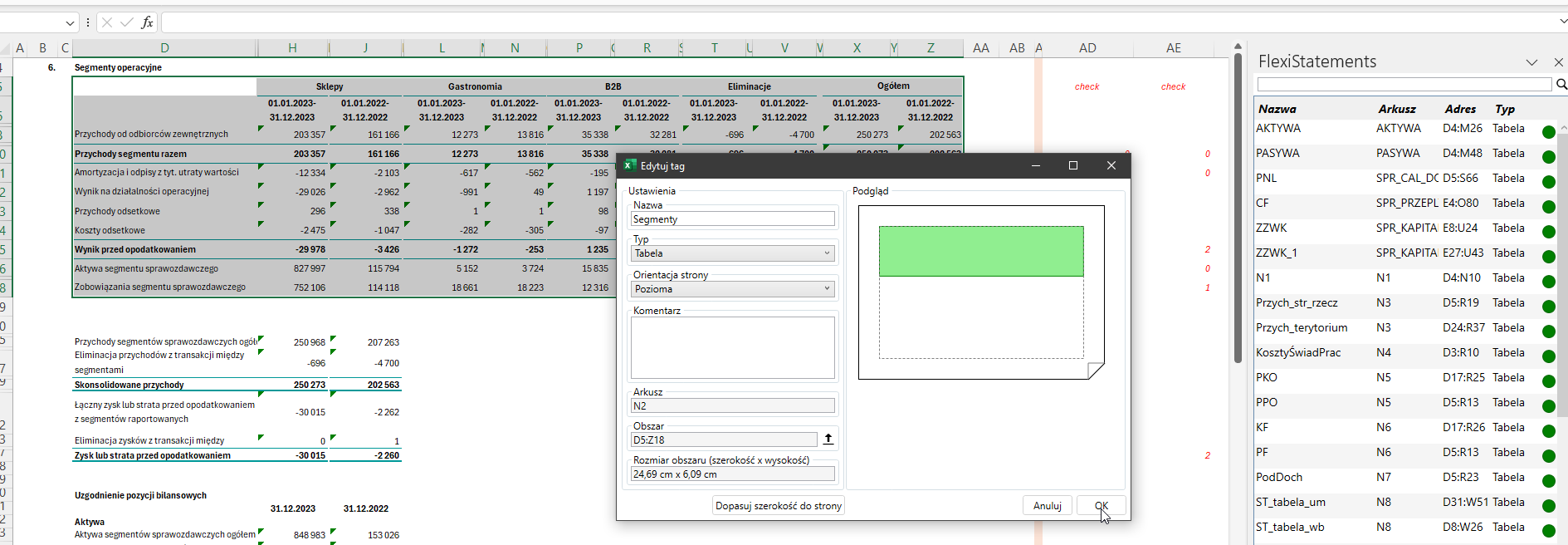1568x545 pixels.
Task: Click the Excel icon in Edytuj tag title bar
Action: click(x=630, y=165)
